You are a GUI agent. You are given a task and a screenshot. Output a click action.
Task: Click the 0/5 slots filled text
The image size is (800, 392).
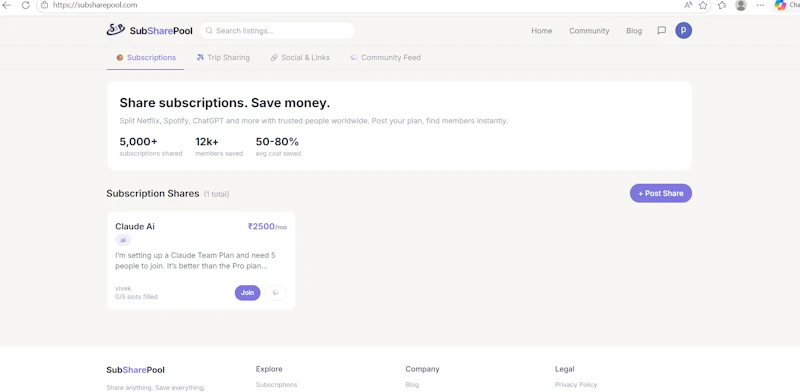tap(136, 297)
